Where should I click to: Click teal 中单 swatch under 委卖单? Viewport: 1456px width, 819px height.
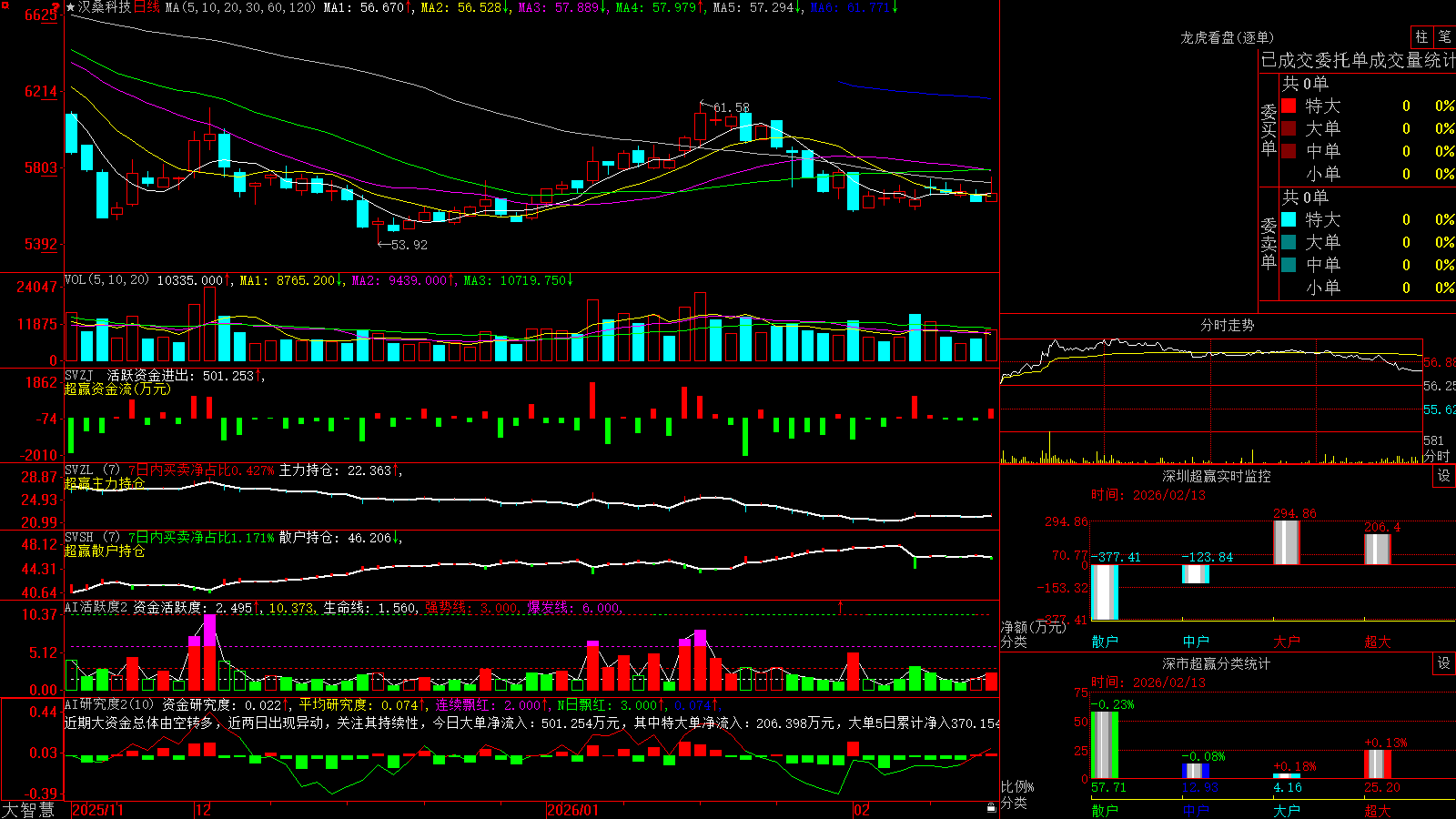coord(1289,265)
